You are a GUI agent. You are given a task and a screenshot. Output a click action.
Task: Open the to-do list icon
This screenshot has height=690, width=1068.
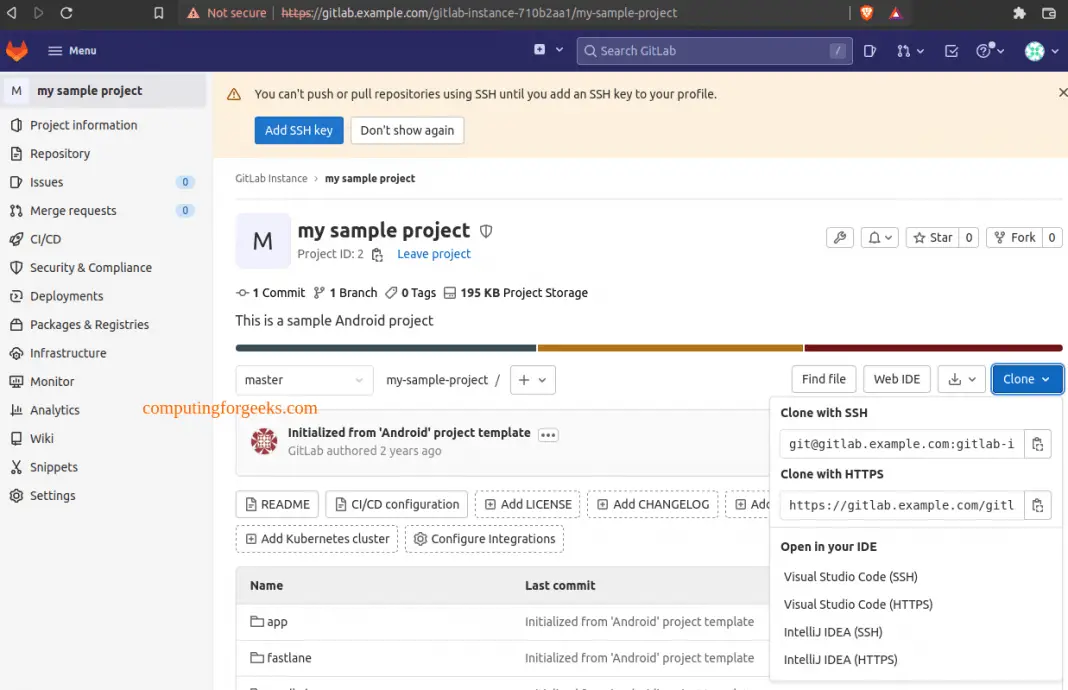(951, 51)
